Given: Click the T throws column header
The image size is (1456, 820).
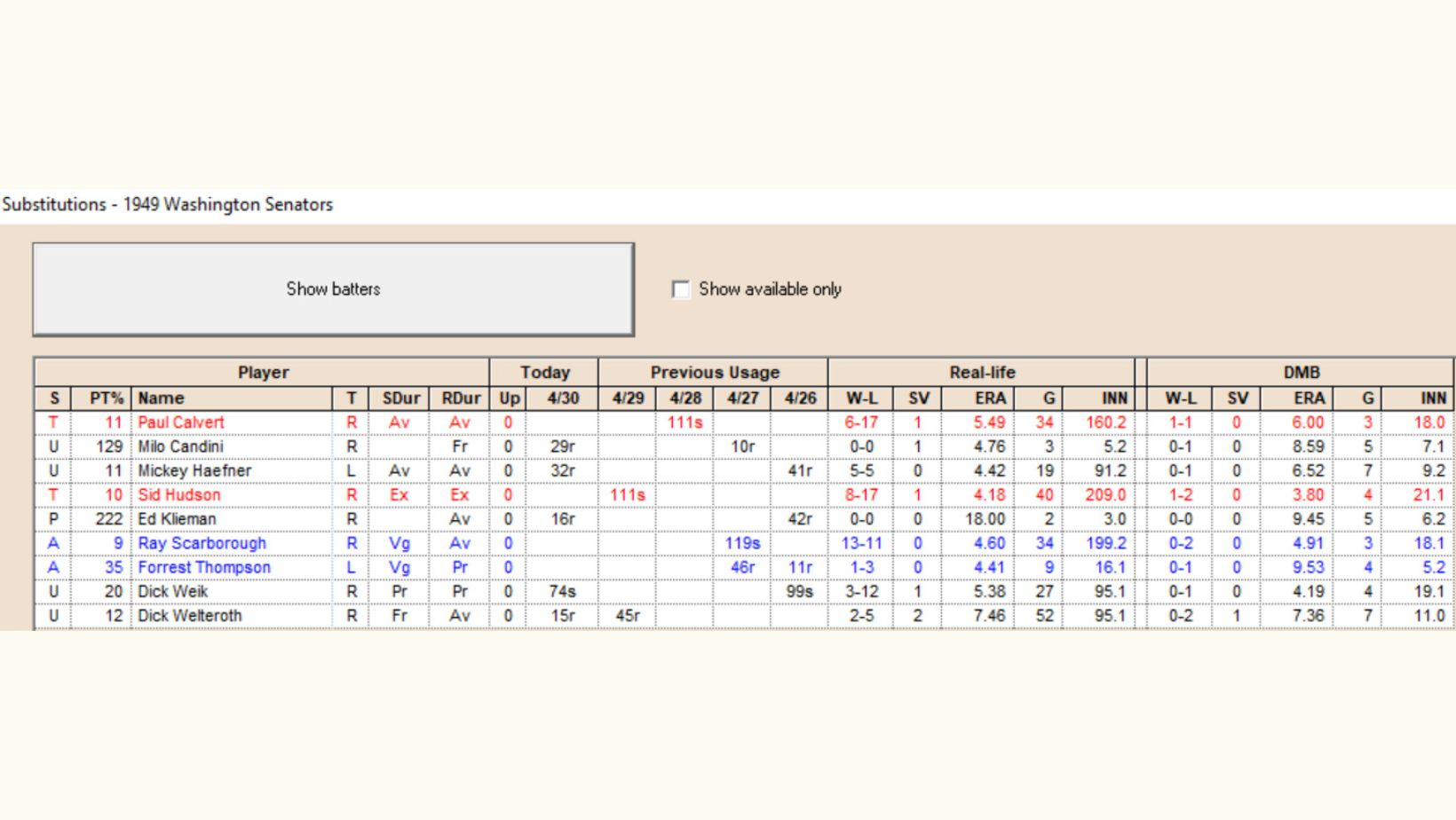Looking at the screenshot, I should (352, 398).
